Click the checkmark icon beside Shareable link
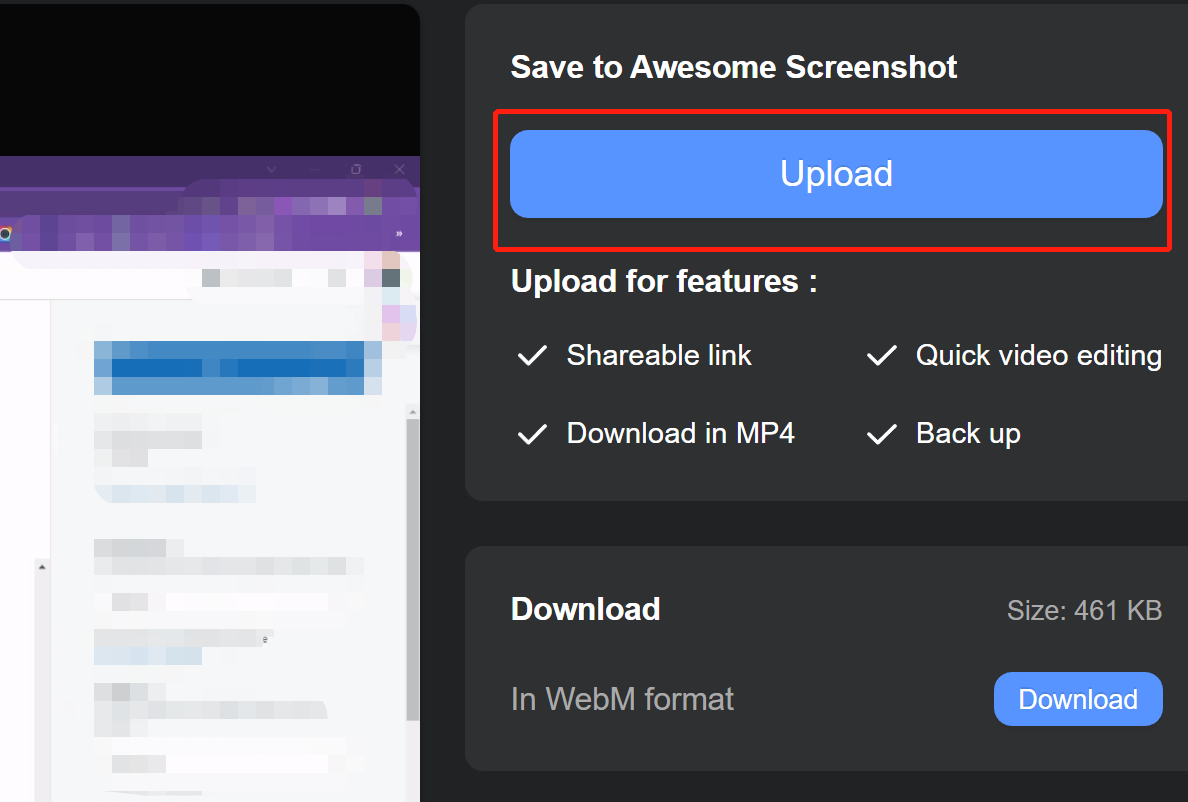 coord(532,355)
